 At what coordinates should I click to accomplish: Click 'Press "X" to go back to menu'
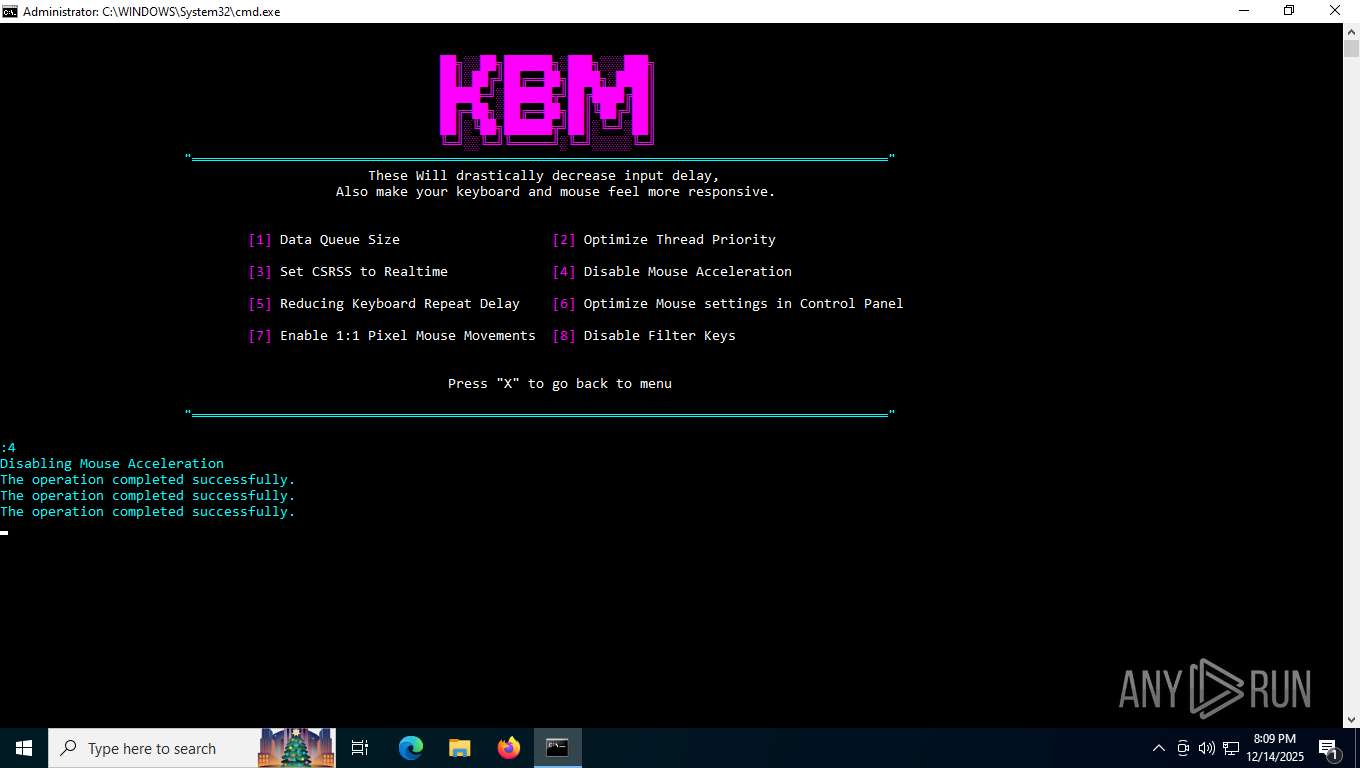pyautogui.click(x=560, y=384)
